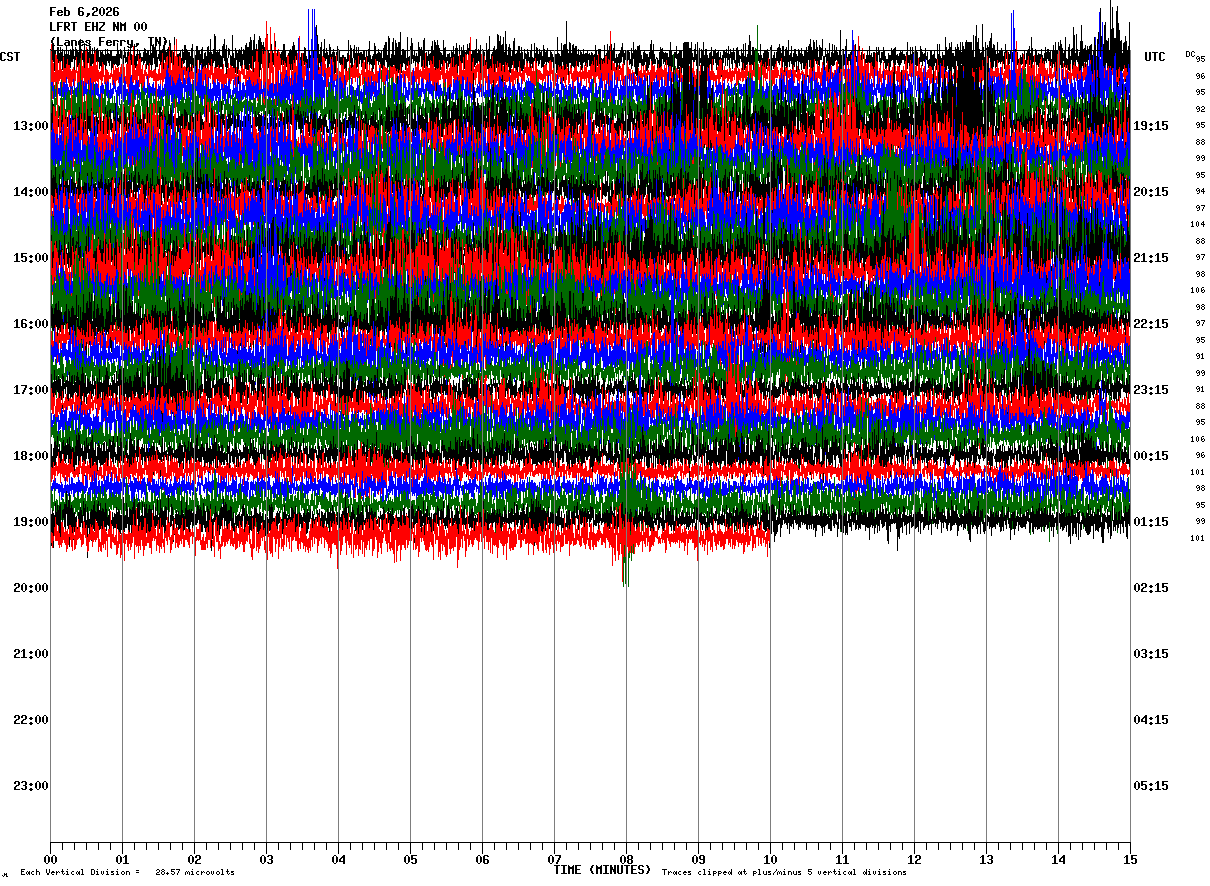Select the 17:00 CST time label
1210x886 pixels.
(x=31, y=390)
